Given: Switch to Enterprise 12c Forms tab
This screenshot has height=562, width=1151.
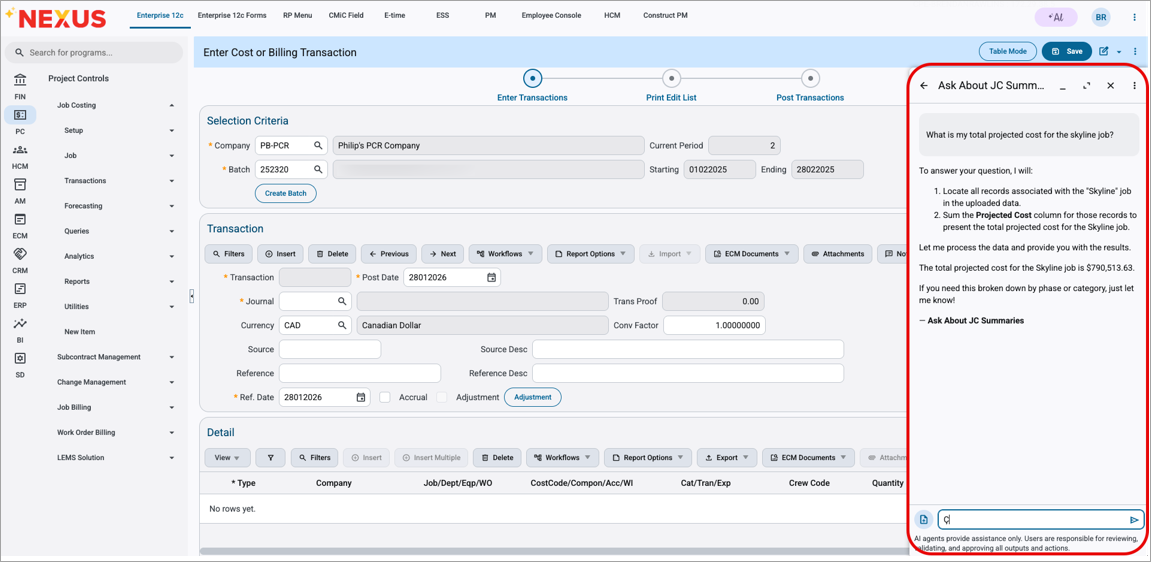Looking at the screenshot, I should (232, 15).
